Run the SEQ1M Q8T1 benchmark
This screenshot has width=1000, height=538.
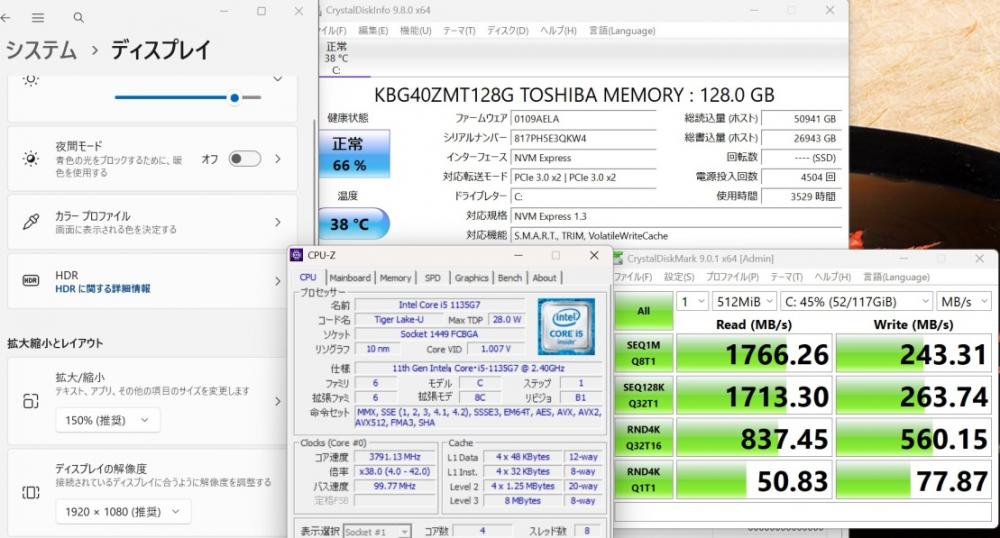[643, 353]
